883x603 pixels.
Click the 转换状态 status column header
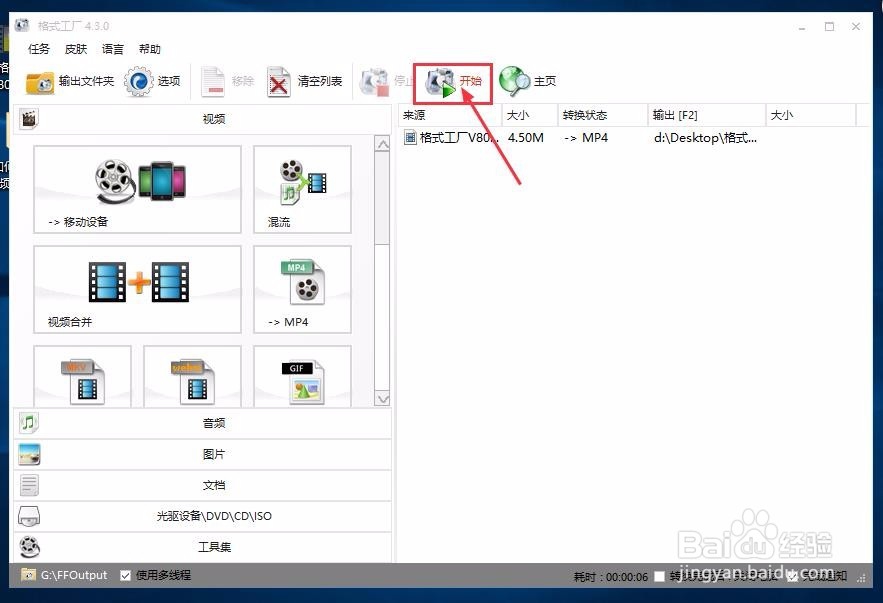[x=603, y=115]
